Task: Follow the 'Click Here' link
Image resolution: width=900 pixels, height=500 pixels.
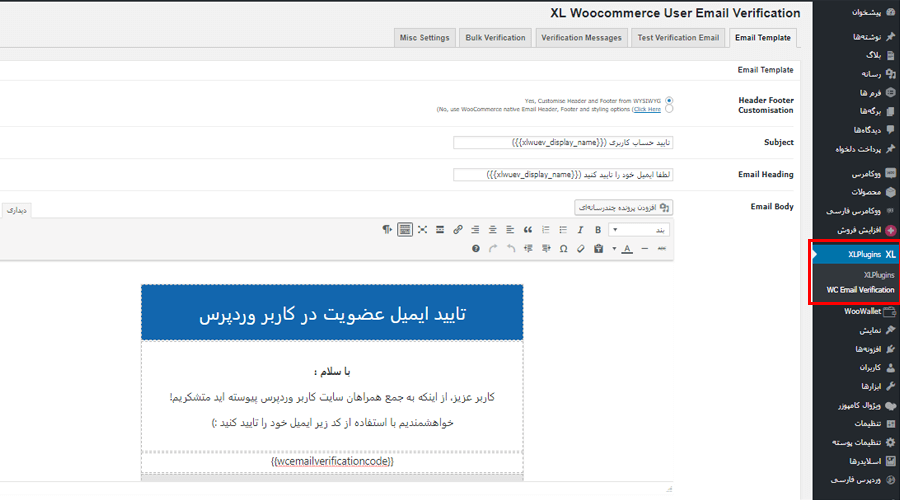Action: [647, 109]
